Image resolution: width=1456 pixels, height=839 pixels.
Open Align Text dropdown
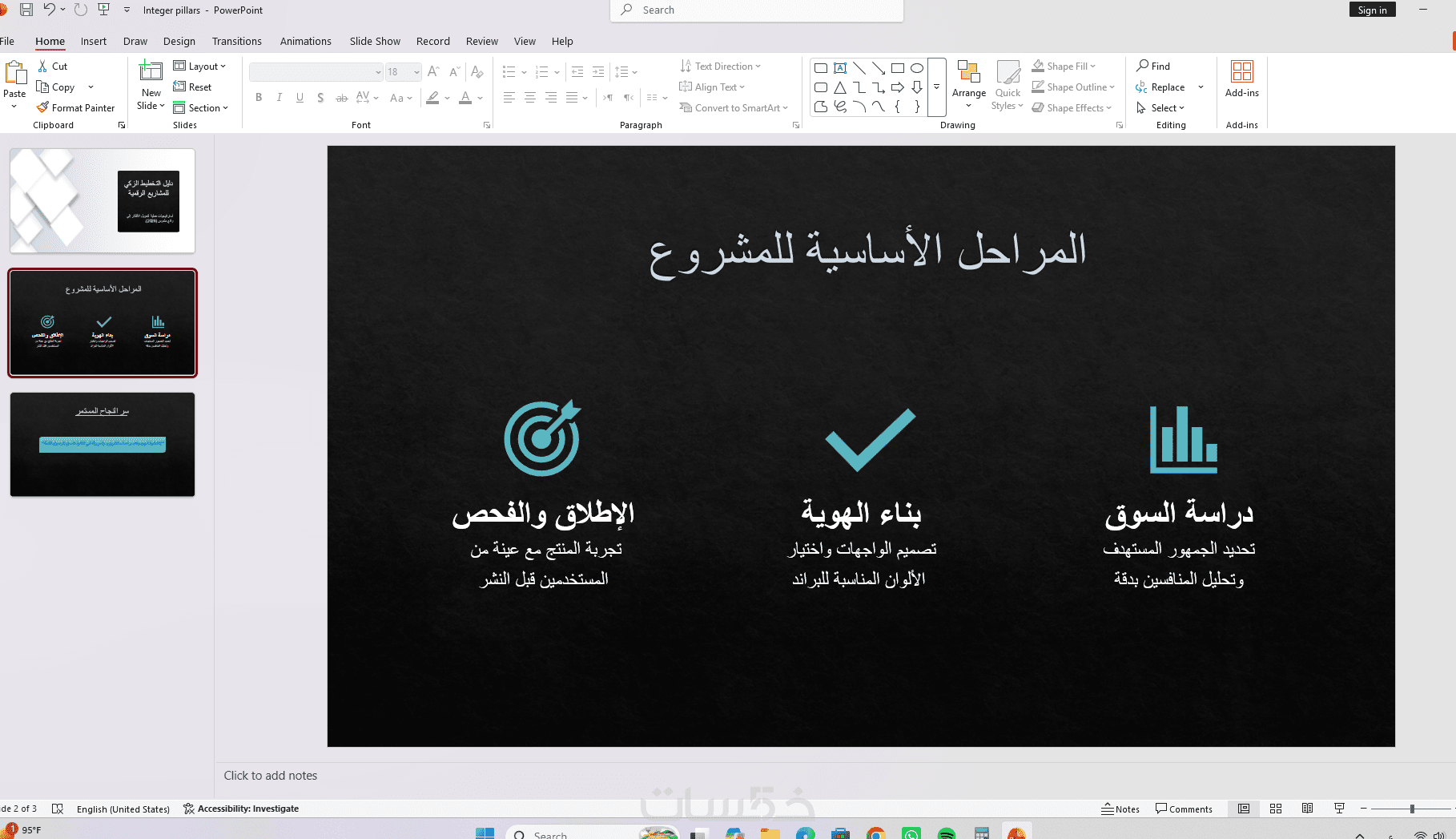(712, 87)
